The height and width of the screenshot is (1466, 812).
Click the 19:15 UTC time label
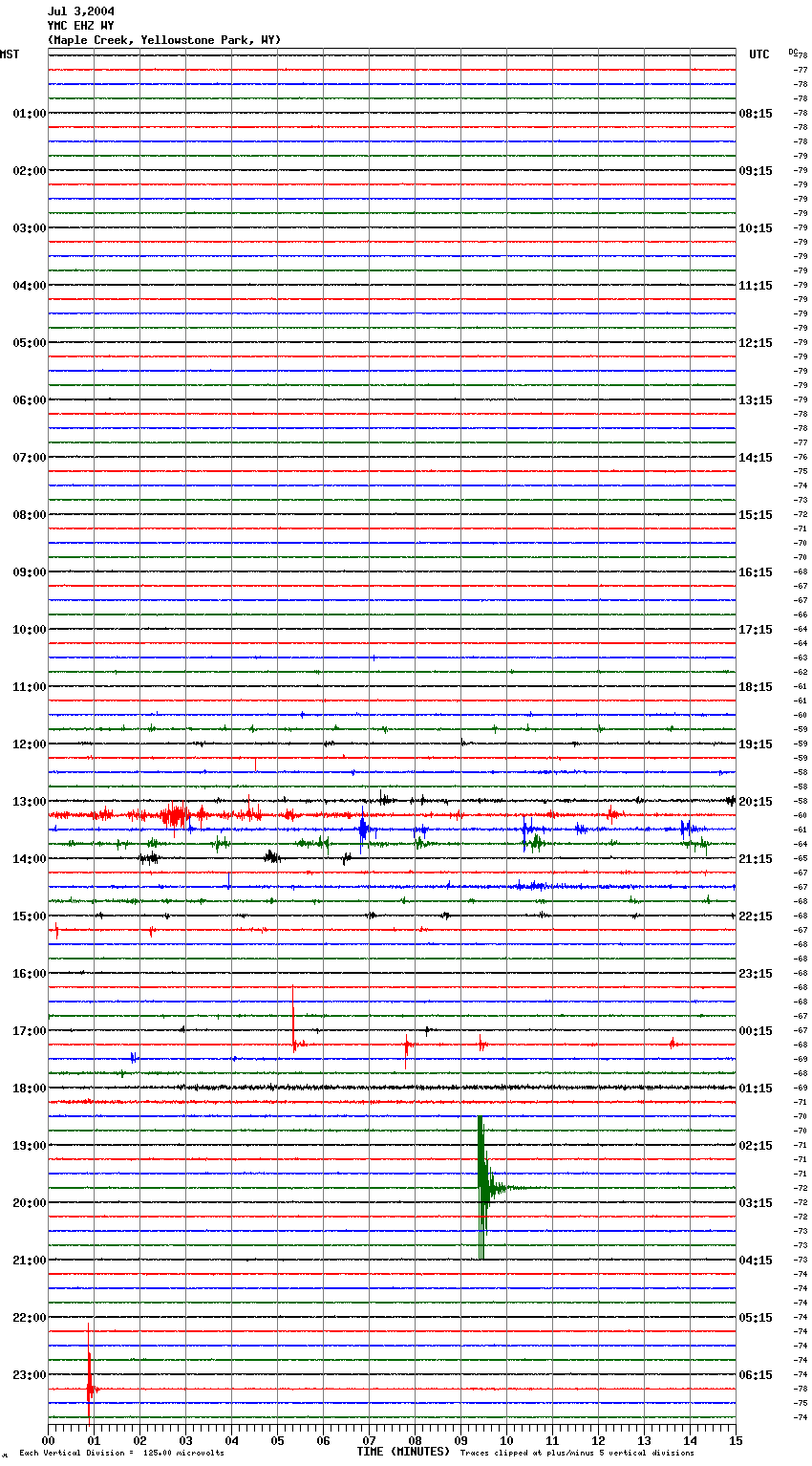pos(756,744)
